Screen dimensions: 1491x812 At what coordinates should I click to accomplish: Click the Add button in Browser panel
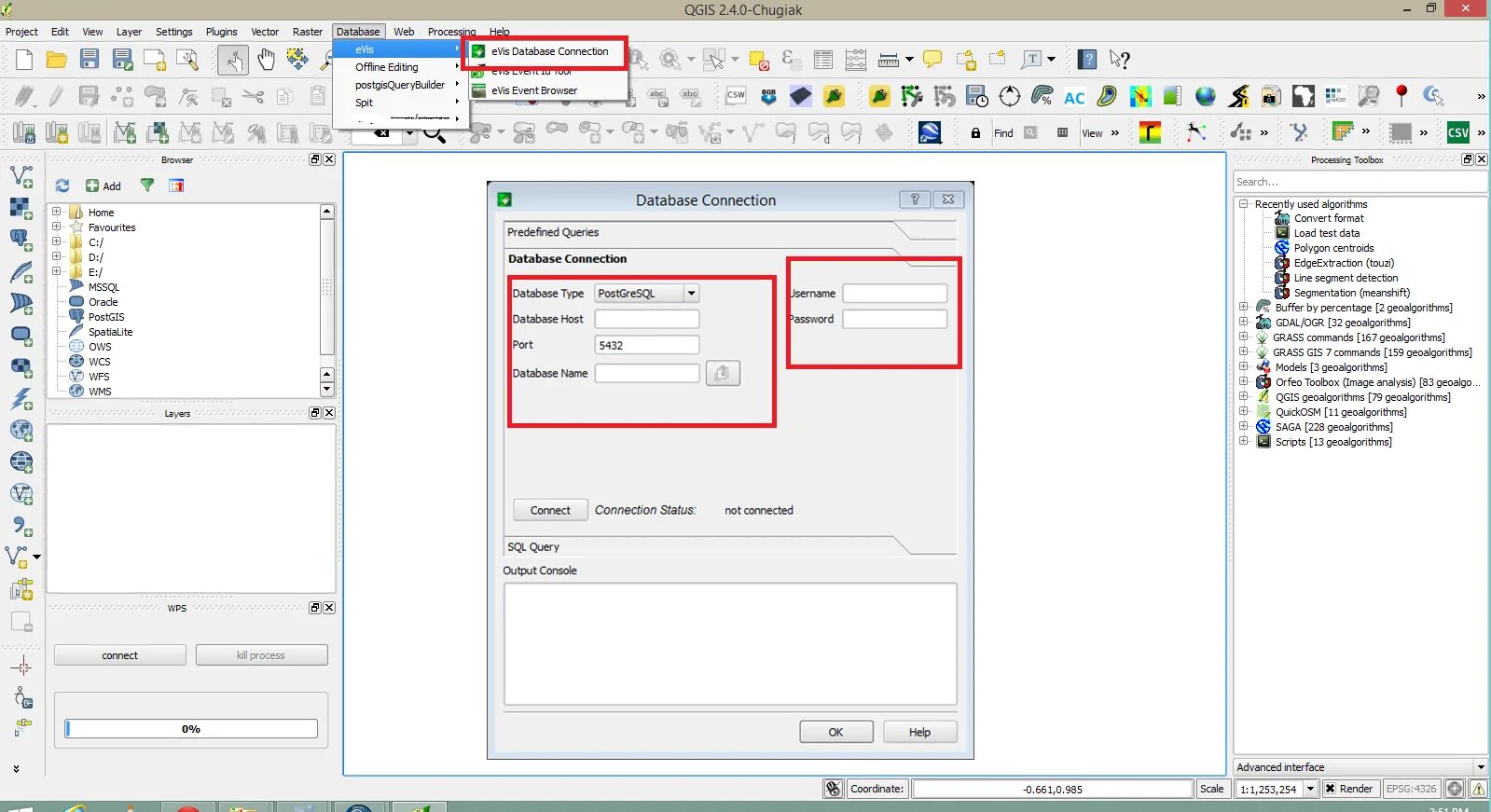(x=104, y=186)
